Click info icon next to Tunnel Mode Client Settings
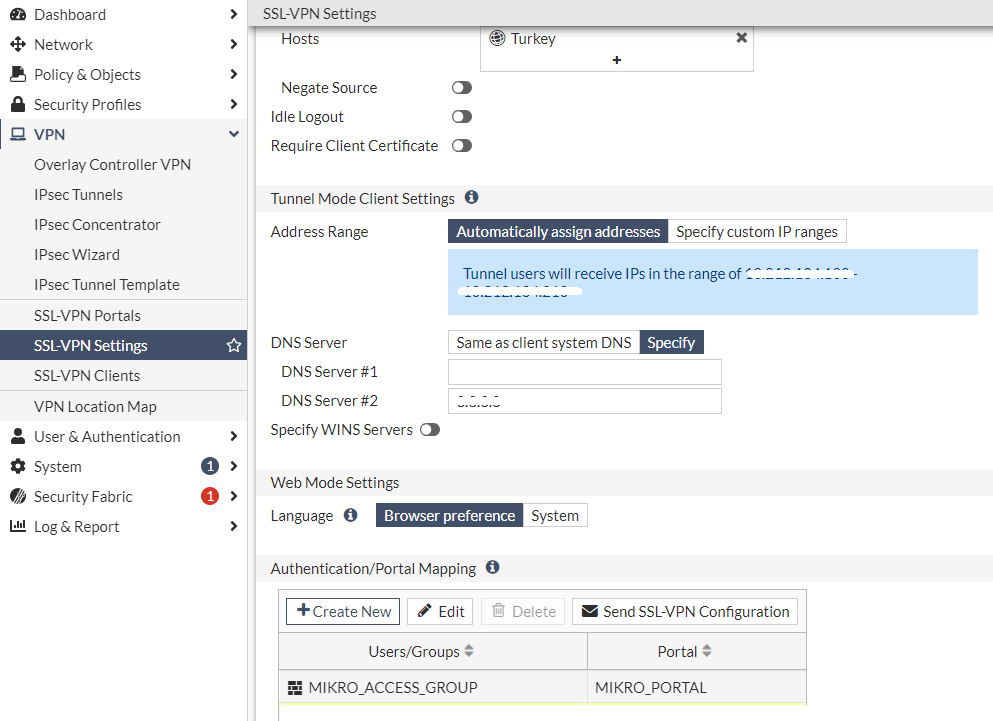The height and width of the screenshot is (721, 993). click(x=472, y=198)
